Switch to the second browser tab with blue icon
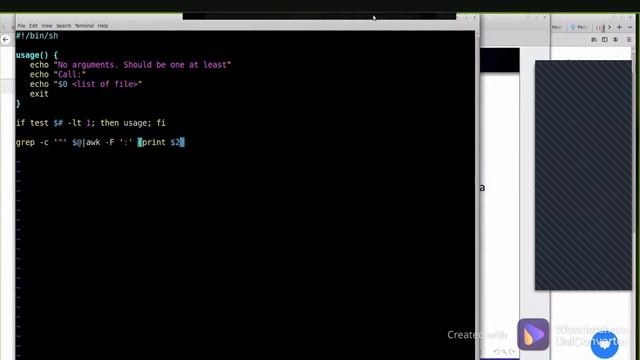Image resolution: width=640 pixels, height=360 pixels. 579,27
